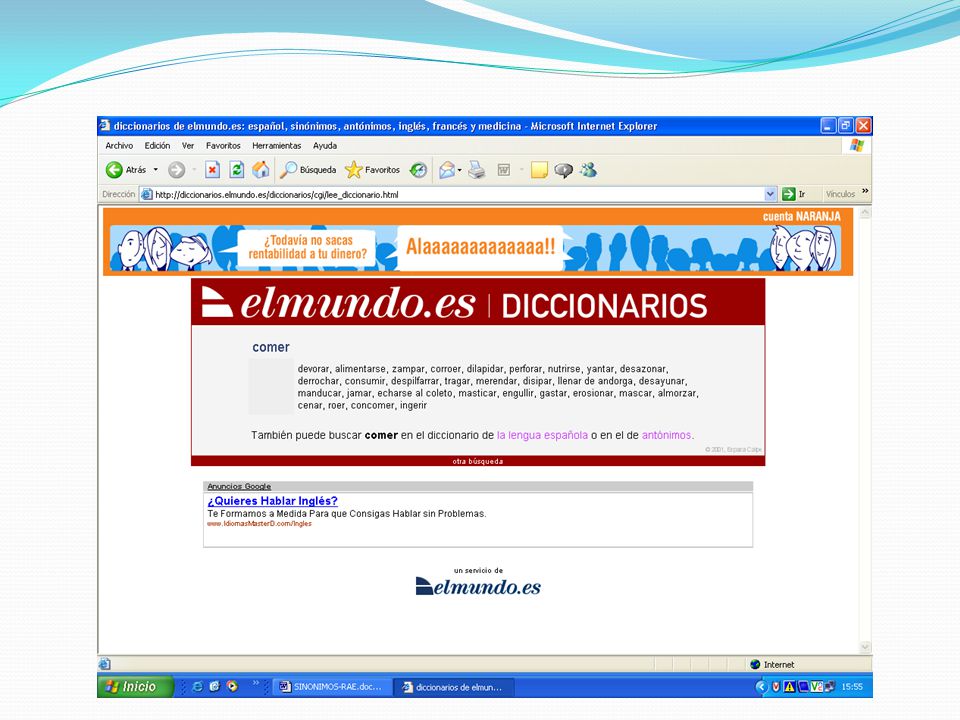Open the Búsqueda search panel
960x720 pixels.
tap(308, 170)
